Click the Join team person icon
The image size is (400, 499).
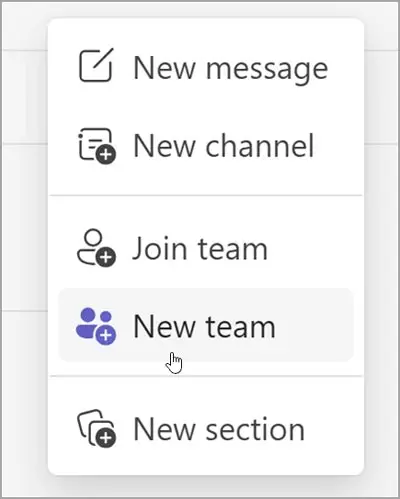[x=96, y=248]
